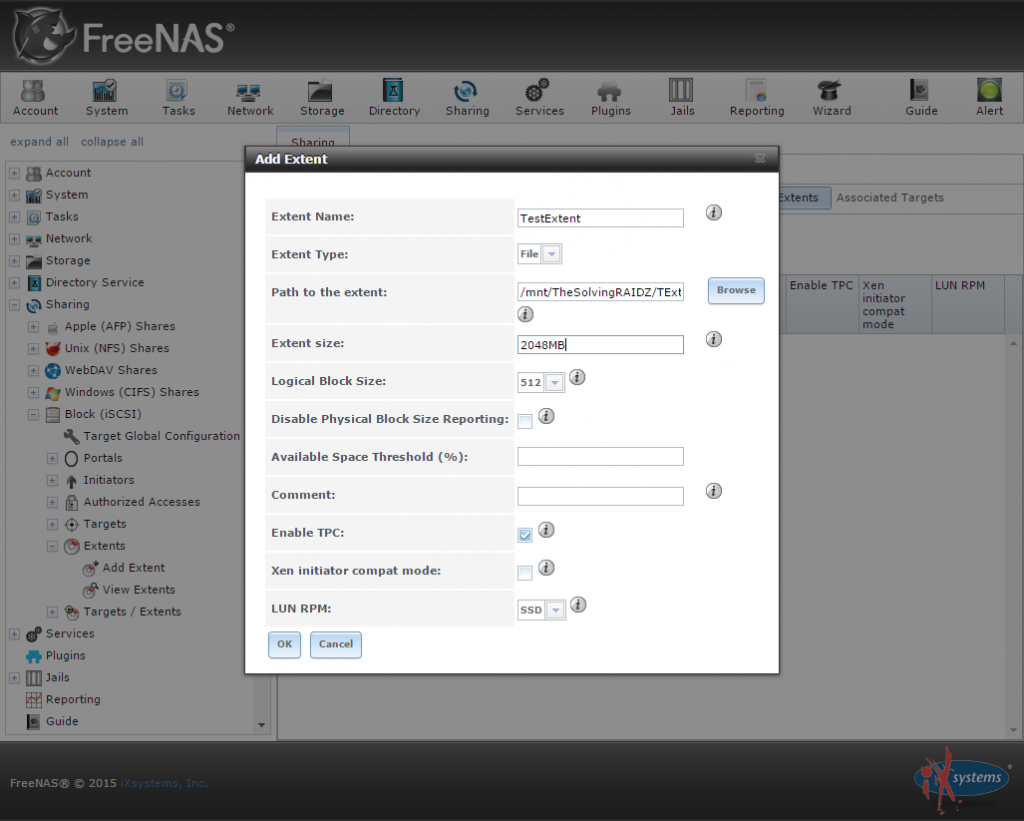Screen dimensions: 1024x821
Task: Launch the Wizard from the top toolbar
Action: (830, 96)
